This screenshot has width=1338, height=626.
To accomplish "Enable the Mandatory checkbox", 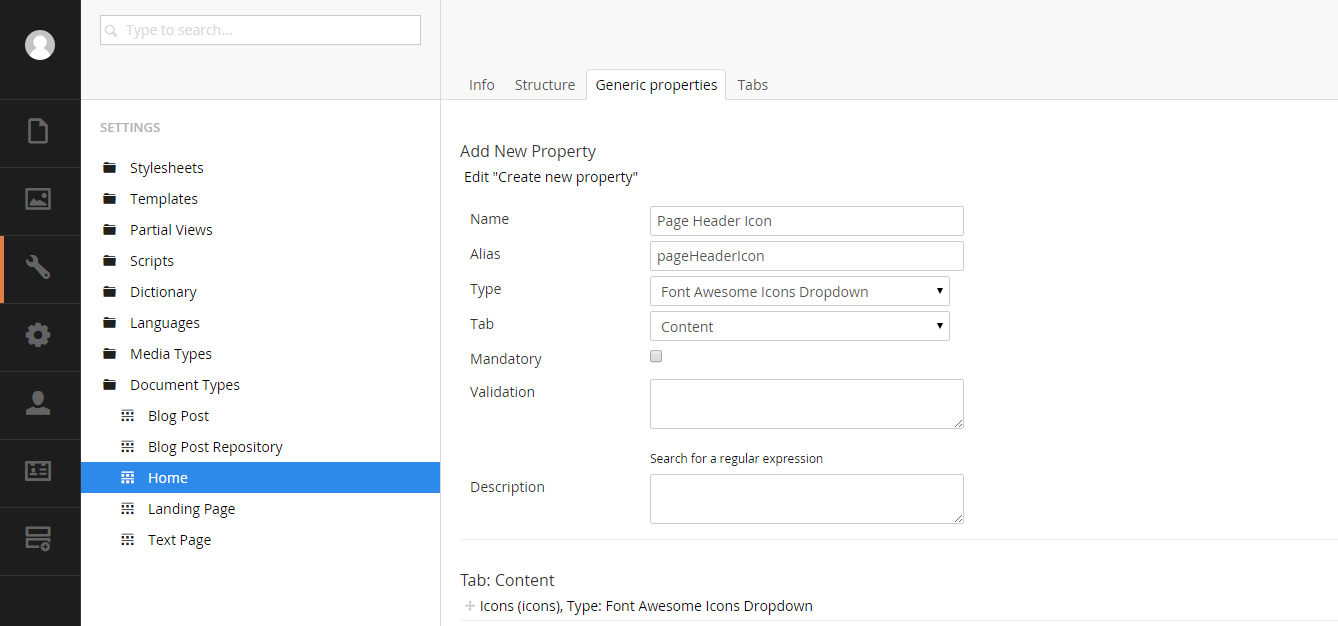I will tap(656, 357).
